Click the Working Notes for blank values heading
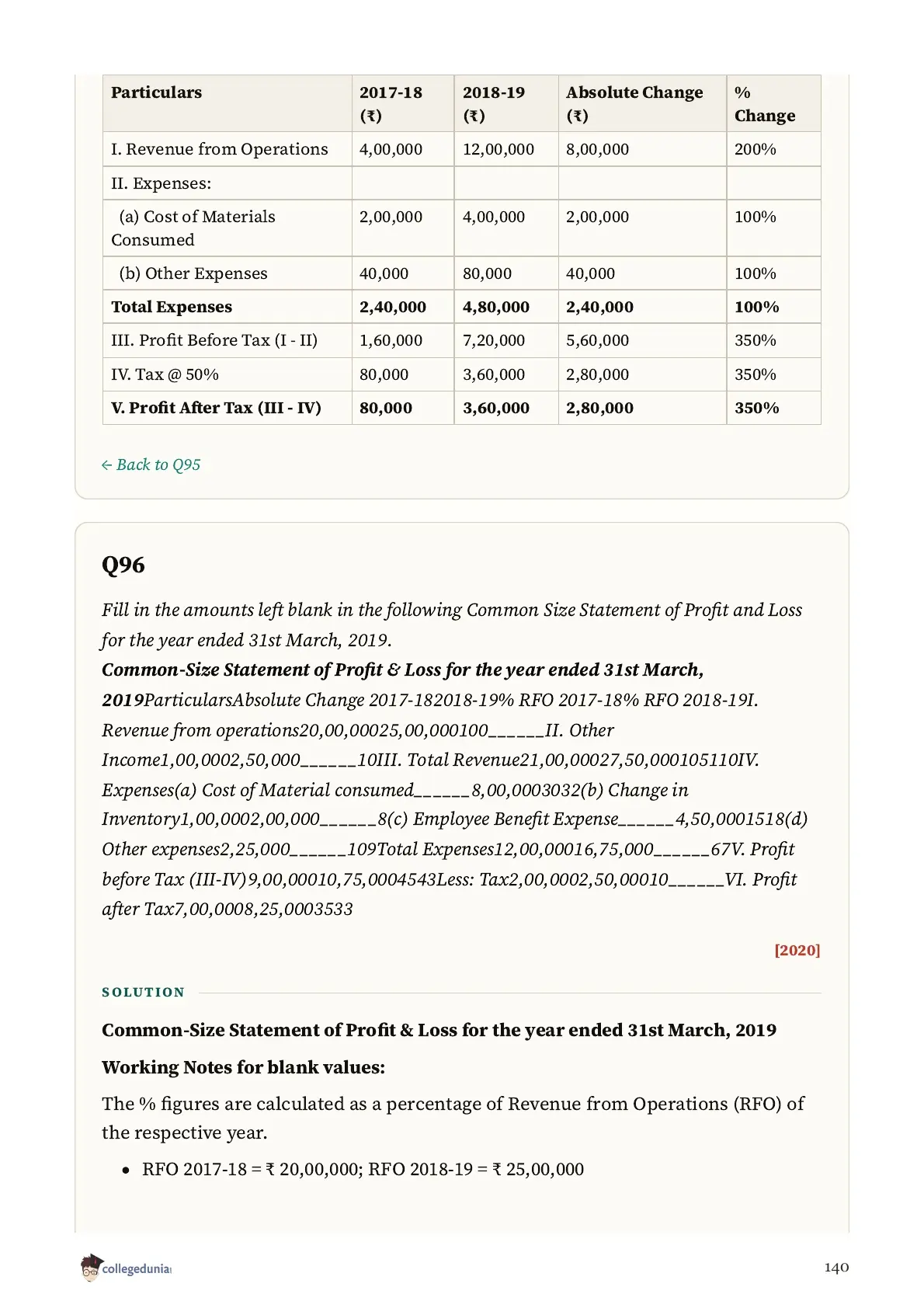 point(243,1067)
